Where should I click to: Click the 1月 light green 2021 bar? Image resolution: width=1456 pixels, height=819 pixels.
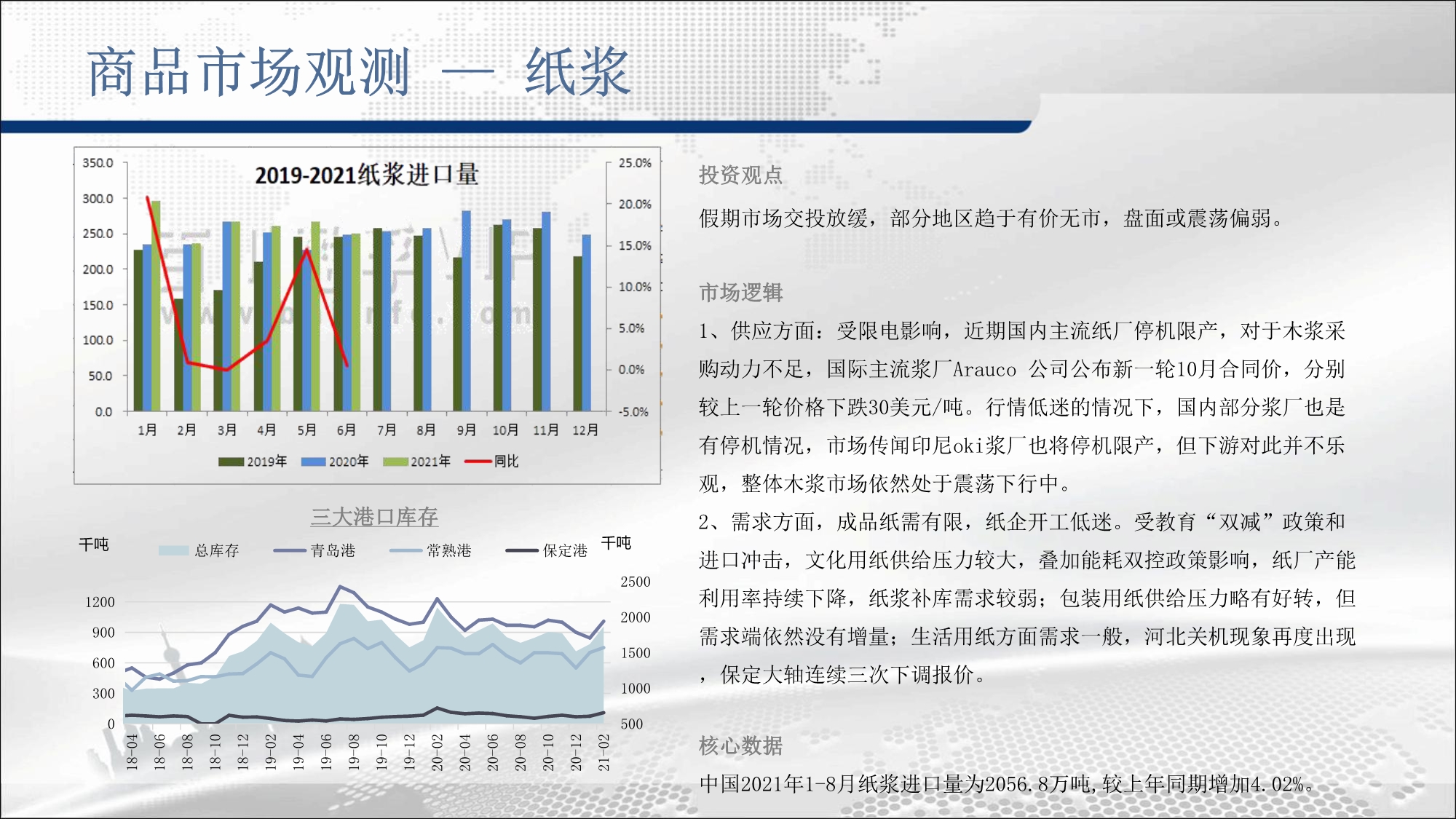[x=156, y=306]
